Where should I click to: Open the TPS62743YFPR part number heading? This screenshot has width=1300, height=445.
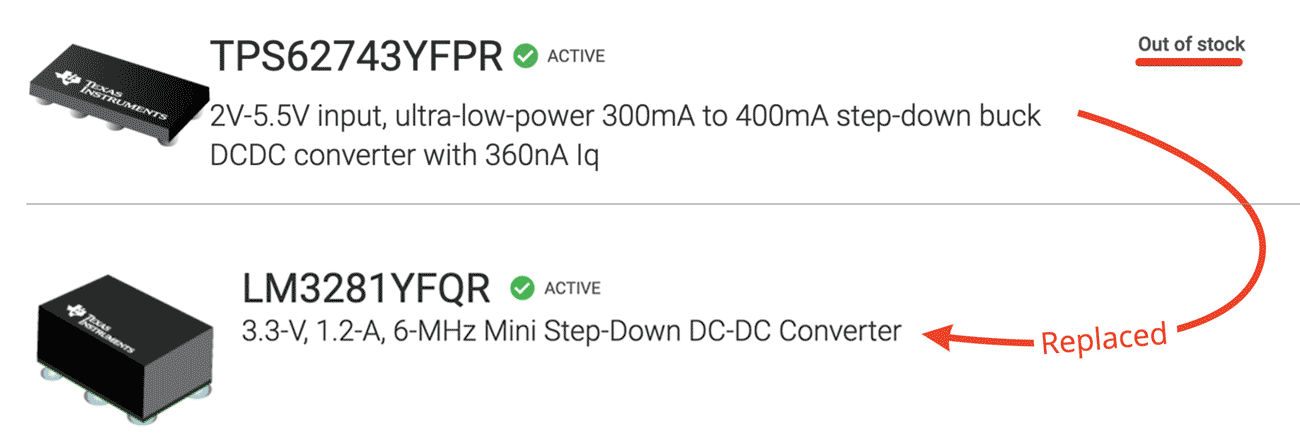pos(355,57)
